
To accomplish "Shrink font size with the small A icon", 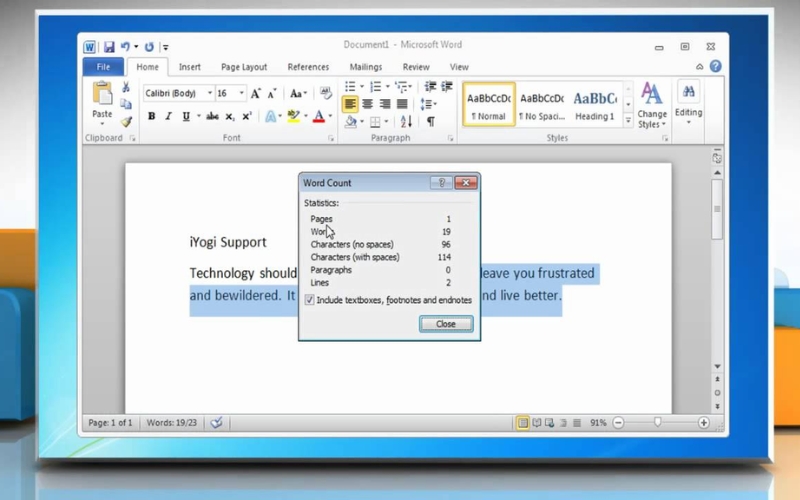I will point(272,93).
